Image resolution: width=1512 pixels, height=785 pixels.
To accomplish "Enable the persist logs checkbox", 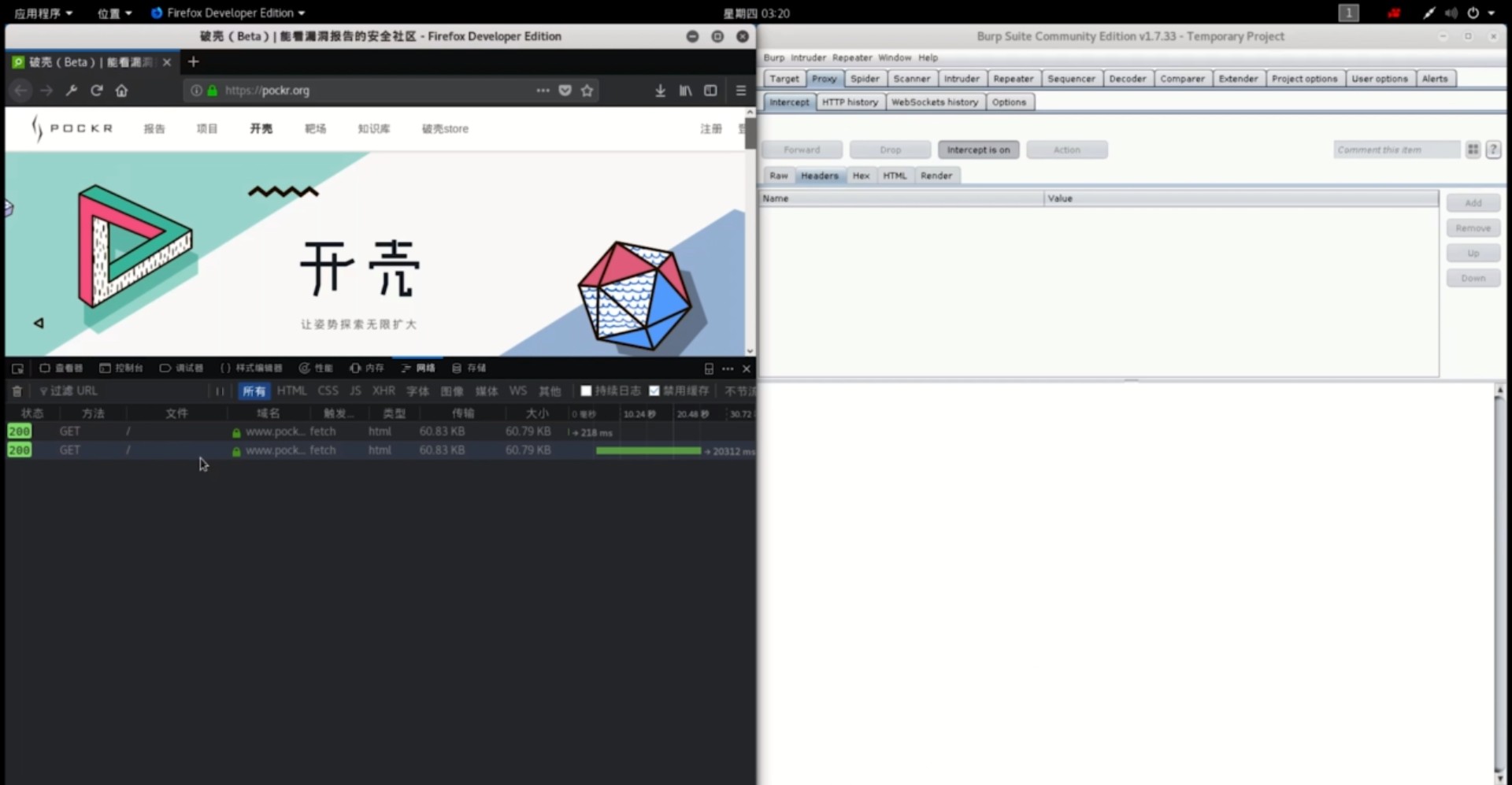I will [586, 391].
